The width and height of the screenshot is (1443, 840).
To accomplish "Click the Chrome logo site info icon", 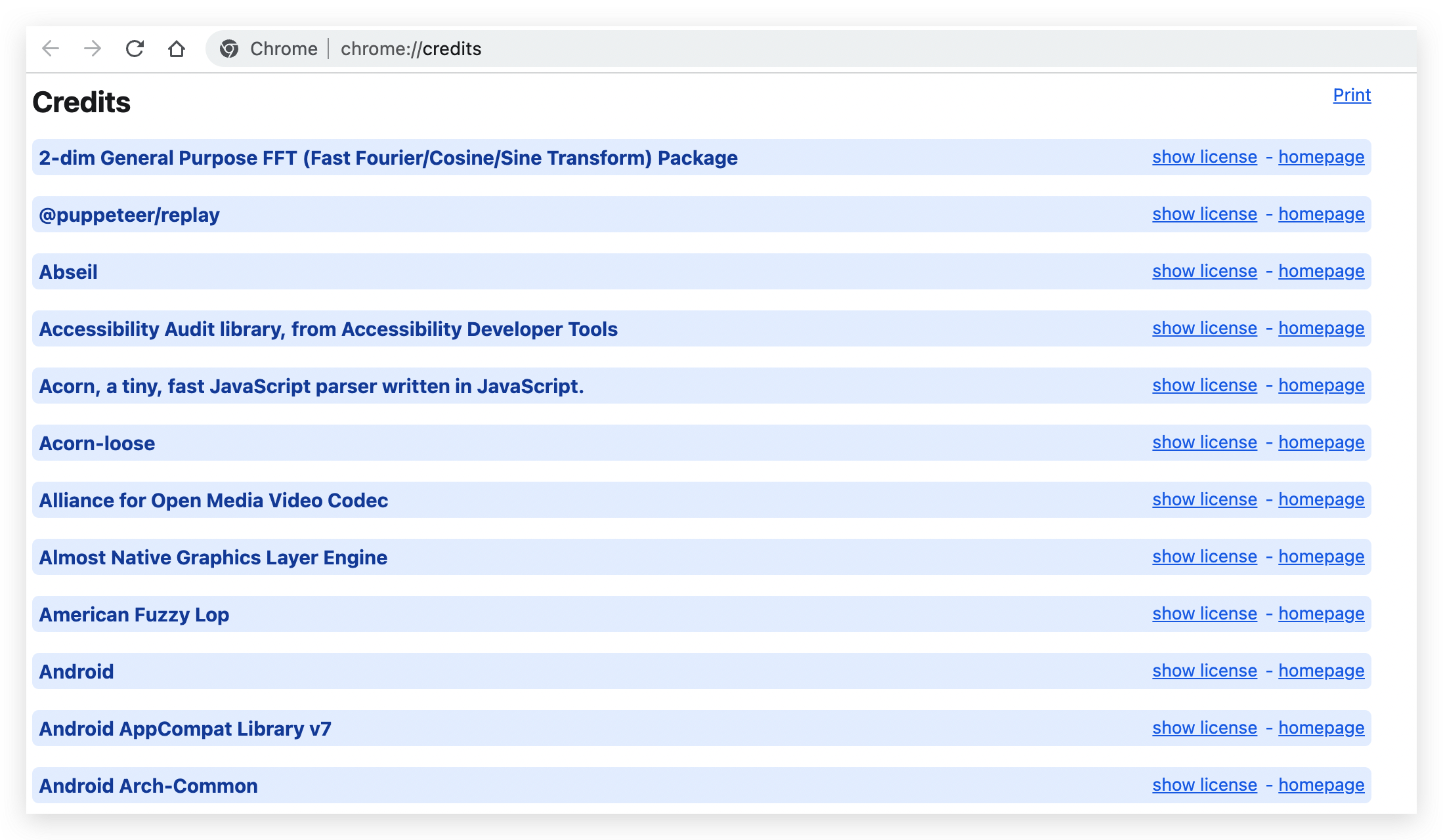I will pos(229,49).
